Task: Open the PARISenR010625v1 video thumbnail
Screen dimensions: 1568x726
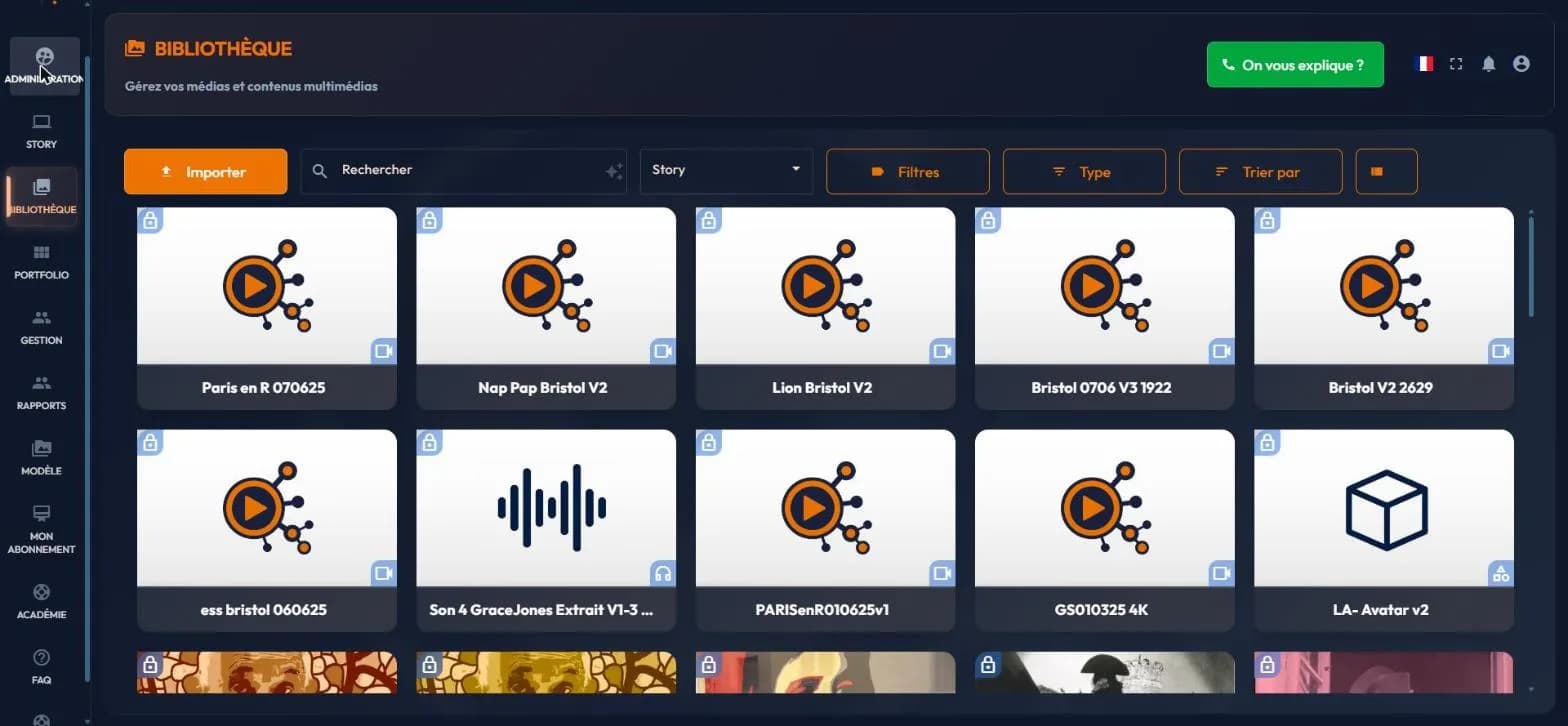Action: coord(825,508)
